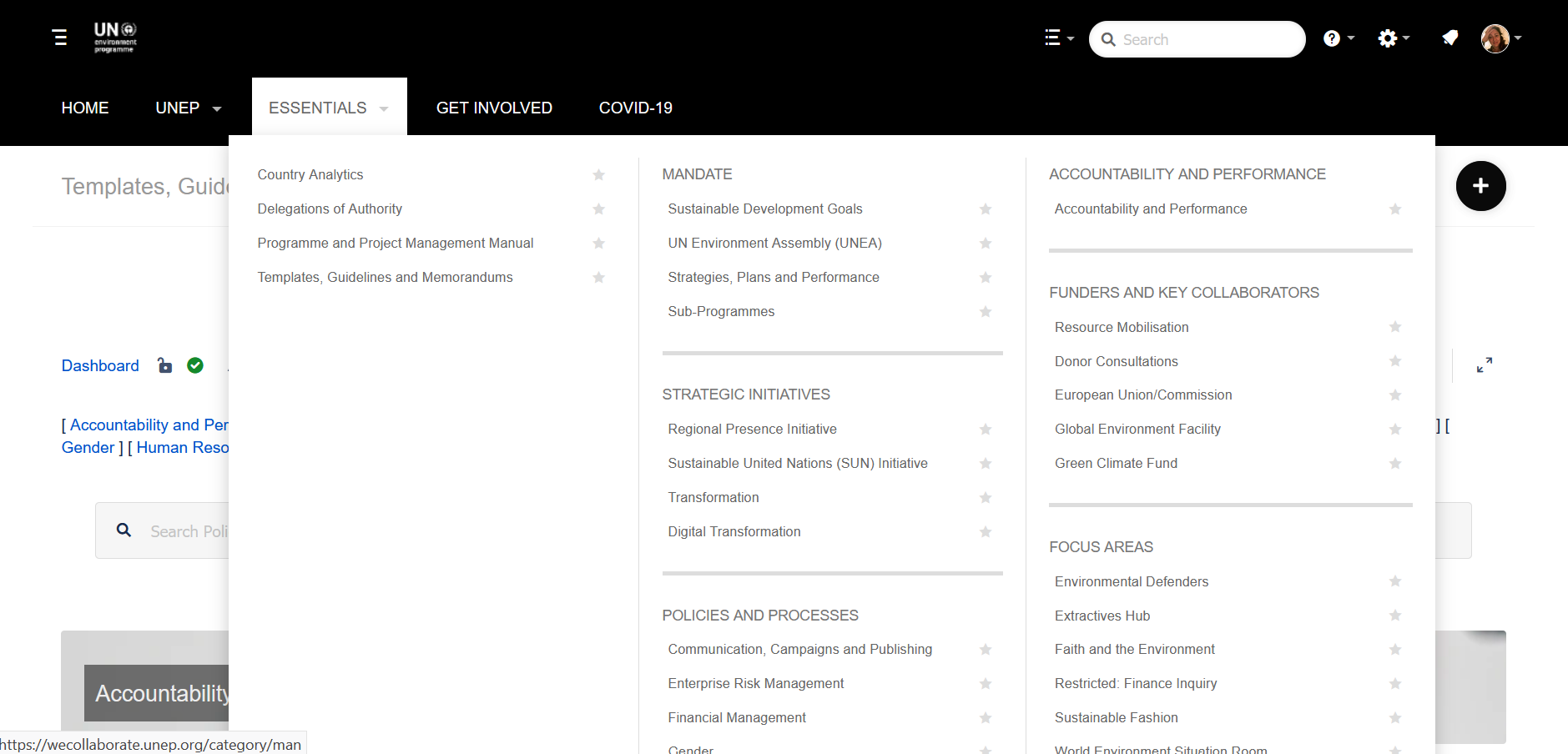Open Enterprise Risk Management
Screen dimensions: 1568x754
(x=756, y=683)
